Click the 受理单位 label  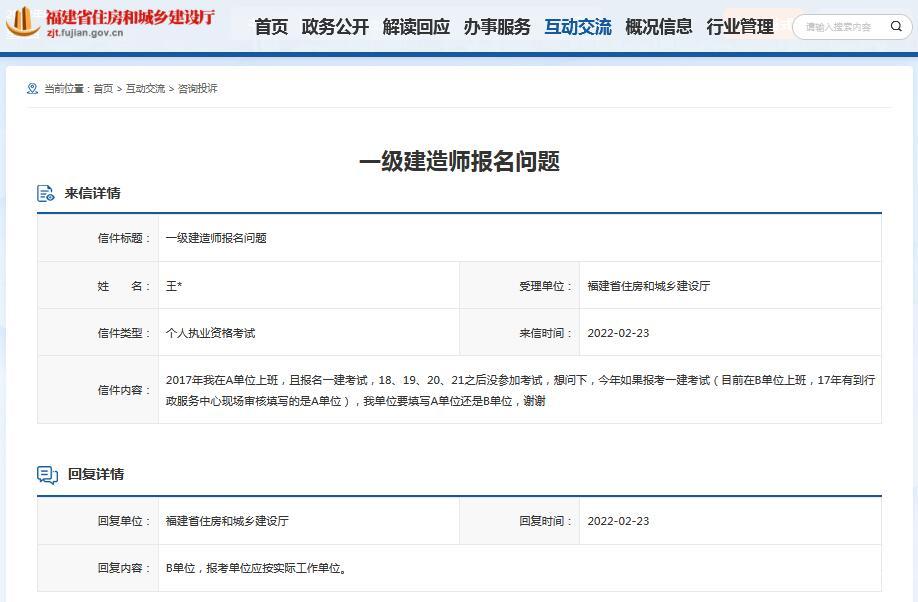point(545,286)
